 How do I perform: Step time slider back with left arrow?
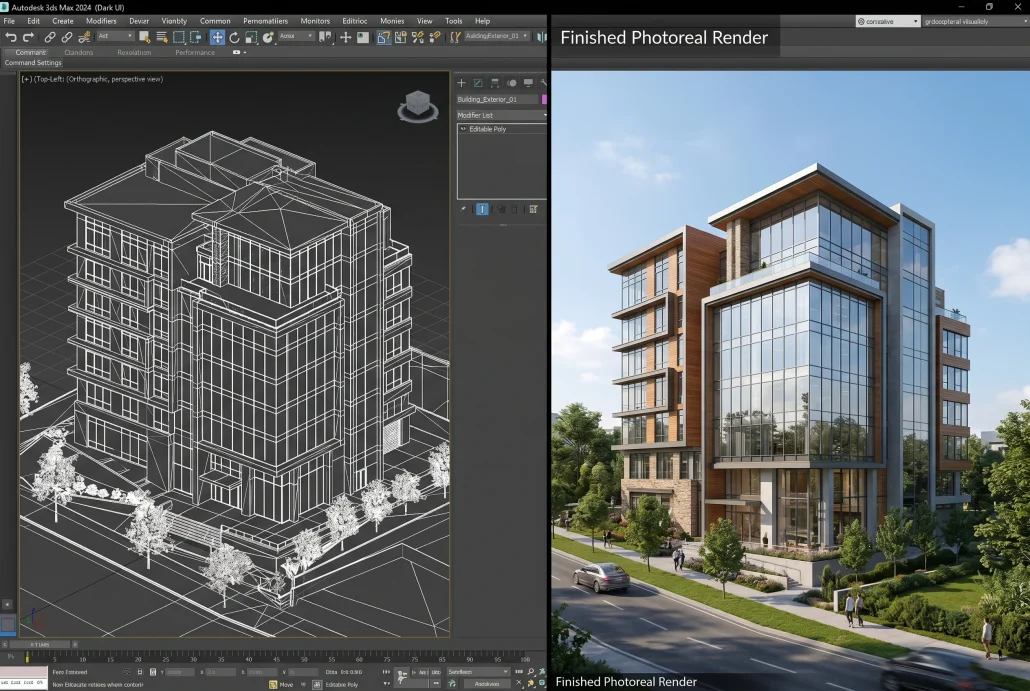pyautogui.click(x=5, y=644)
